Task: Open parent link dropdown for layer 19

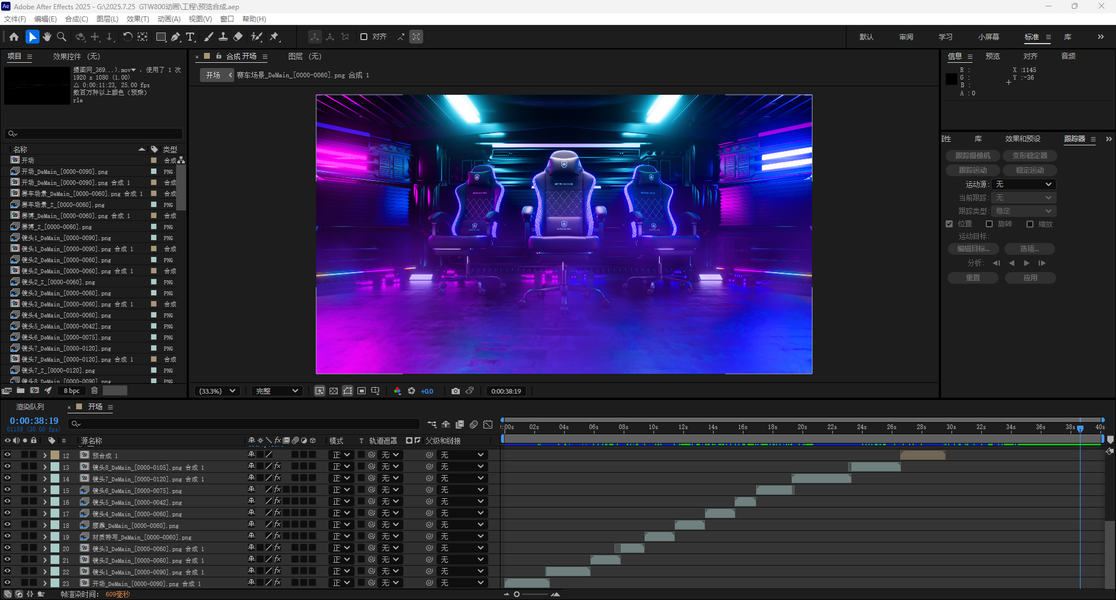Action: 462,537
